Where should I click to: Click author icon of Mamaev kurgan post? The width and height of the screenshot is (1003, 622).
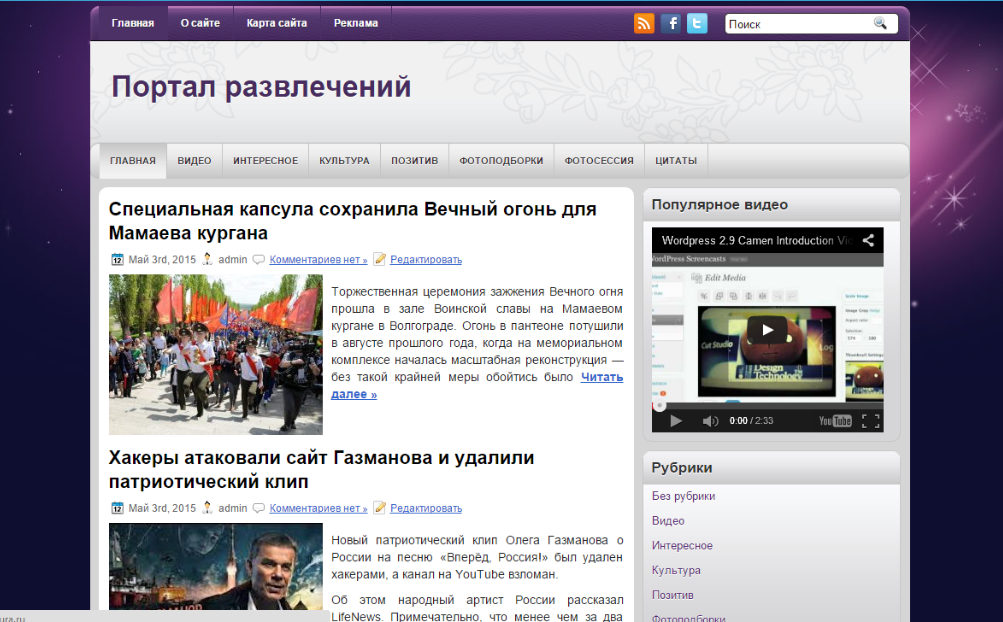click(207, 259)
